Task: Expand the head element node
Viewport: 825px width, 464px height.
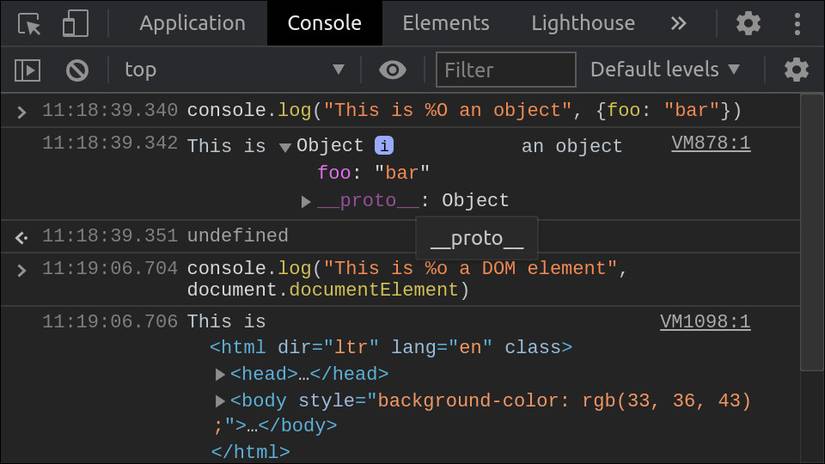Action: tap(221, 375)
